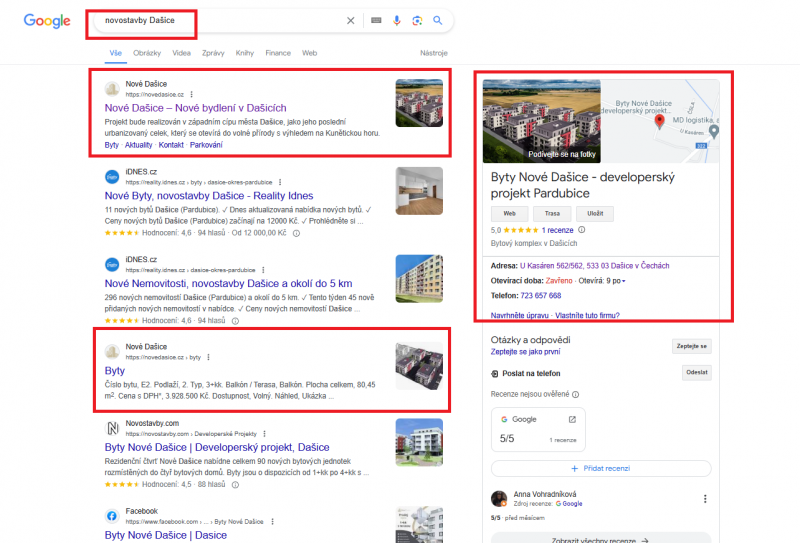Start voice search with microphone icon
Screen dimensions: 800x543
(396, 20)
